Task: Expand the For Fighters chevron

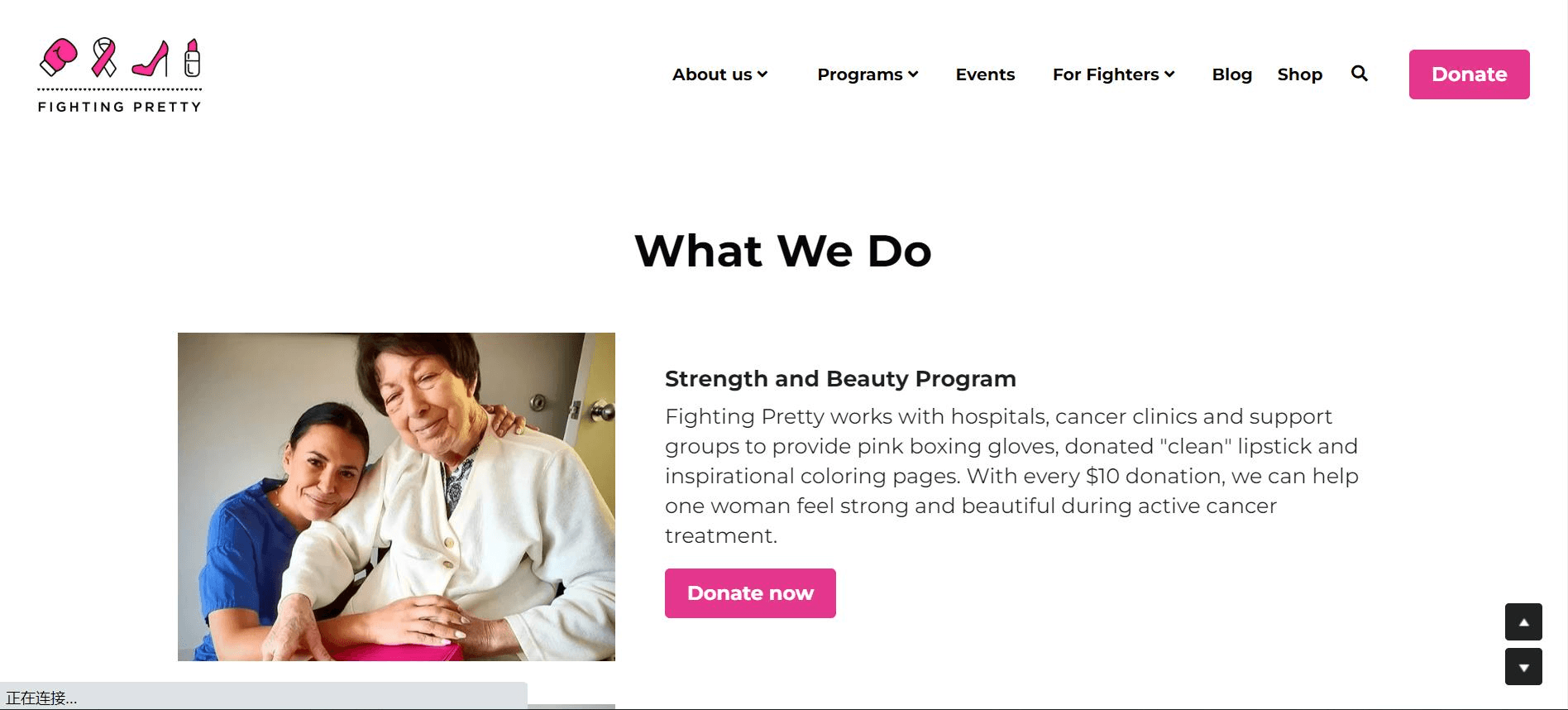Action: pyautogui.click(x=1169, y=74)
